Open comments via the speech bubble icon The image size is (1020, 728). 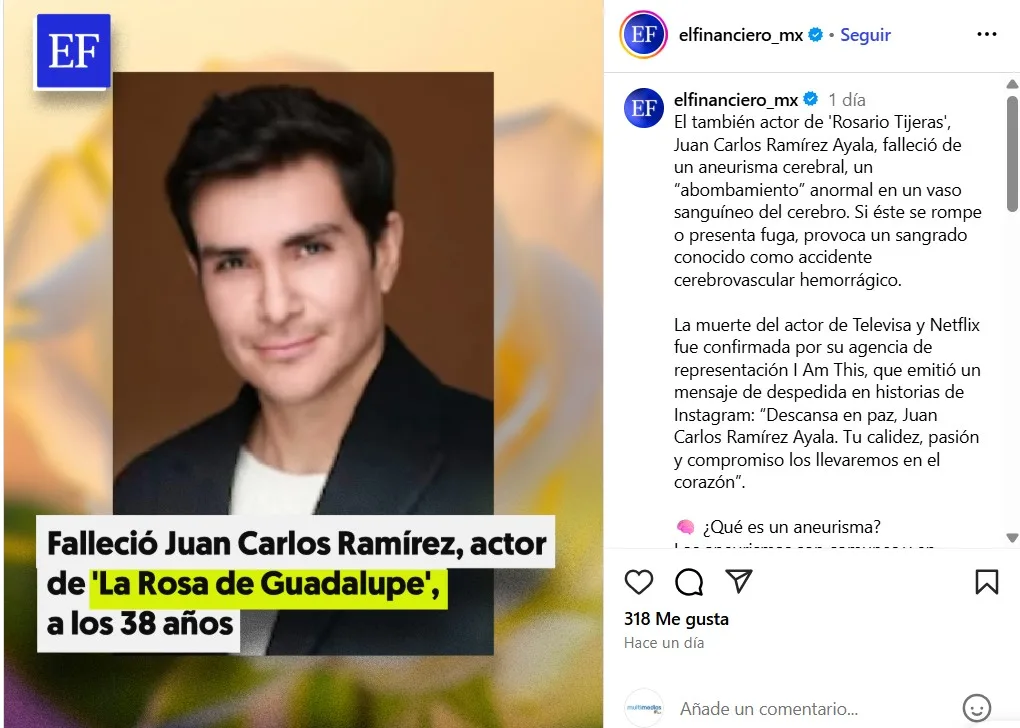point(689,582)
